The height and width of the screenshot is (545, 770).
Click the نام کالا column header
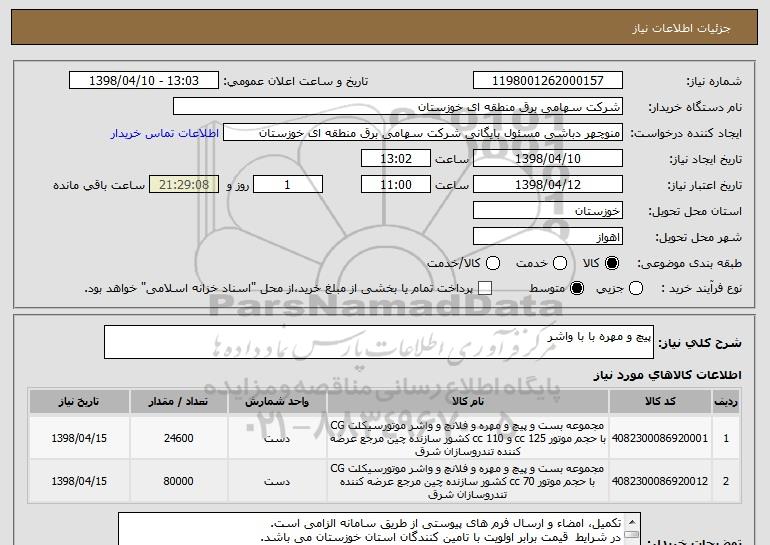coord(468,402)
